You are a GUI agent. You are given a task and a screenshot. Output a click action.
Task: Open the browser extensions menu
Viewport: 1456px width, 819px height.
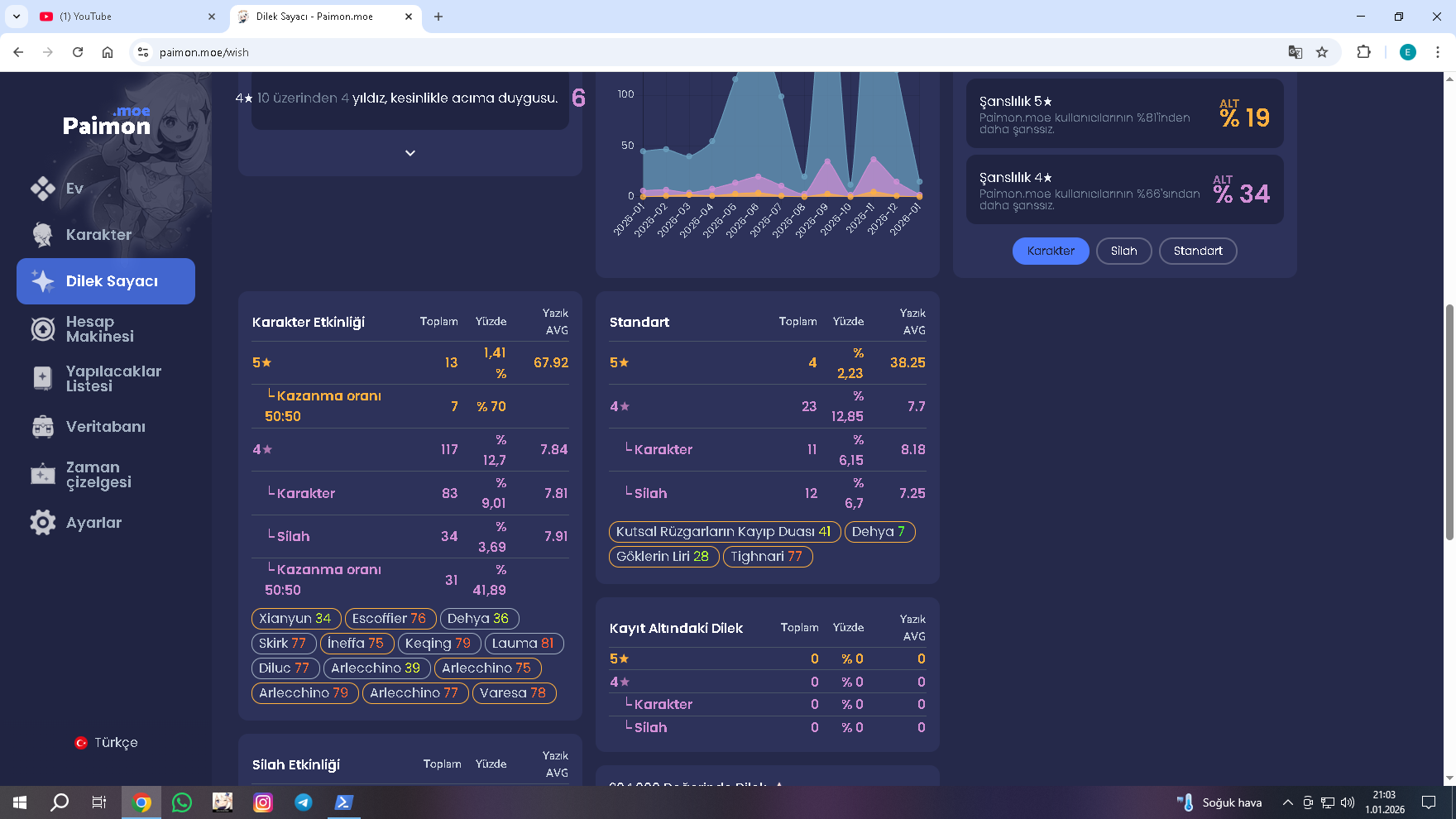coord(1364,52)
